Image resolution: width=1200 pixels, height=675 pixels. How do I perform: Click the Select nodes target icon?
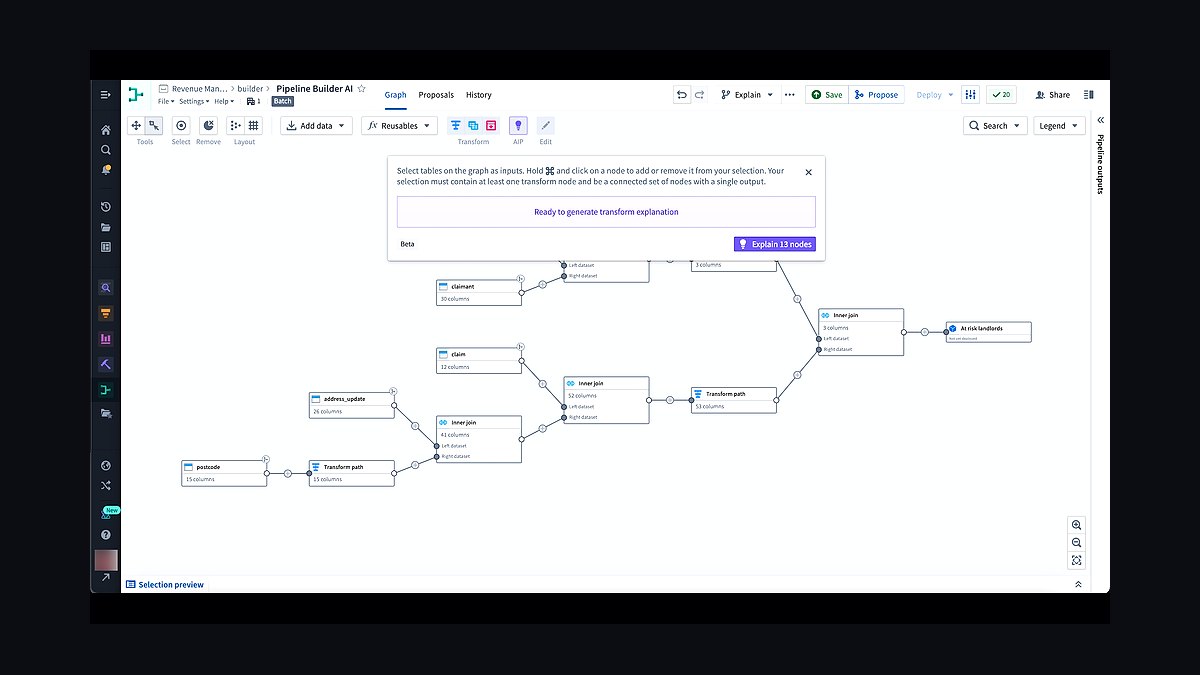tap(181, 126)
